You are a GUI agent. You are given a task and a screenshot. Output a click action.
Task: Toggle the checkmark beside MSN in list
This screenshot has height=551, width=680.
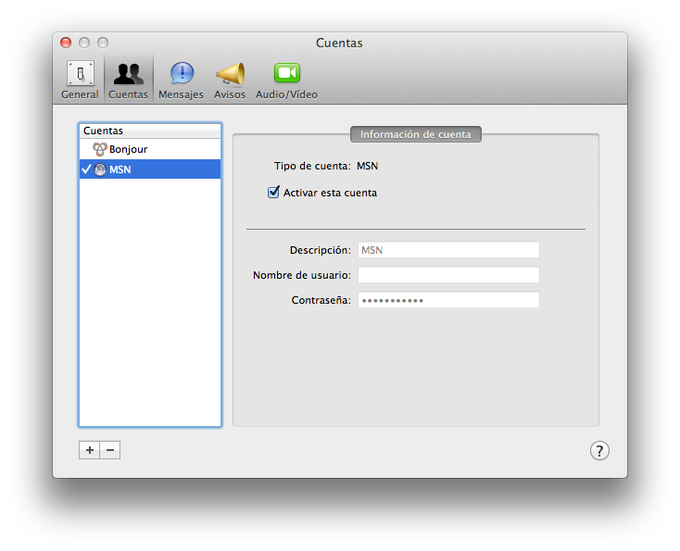tap(86, 169)
